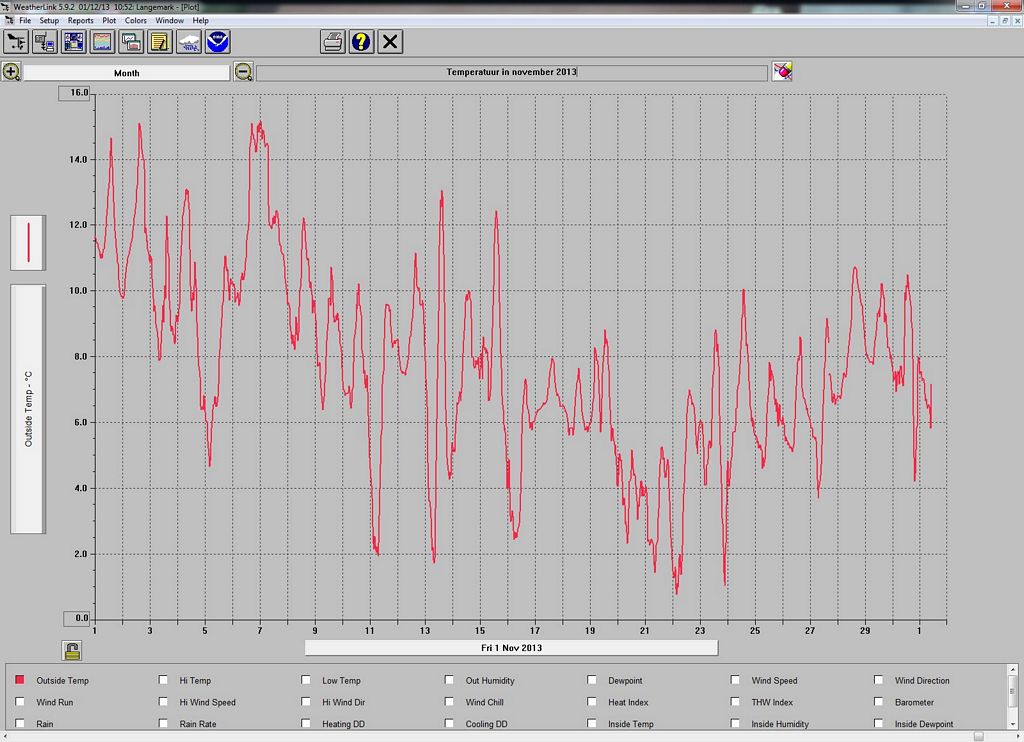Click the rain cloud weather summary icon
The height and width of the screenshot is (742, 1024).
189,42
